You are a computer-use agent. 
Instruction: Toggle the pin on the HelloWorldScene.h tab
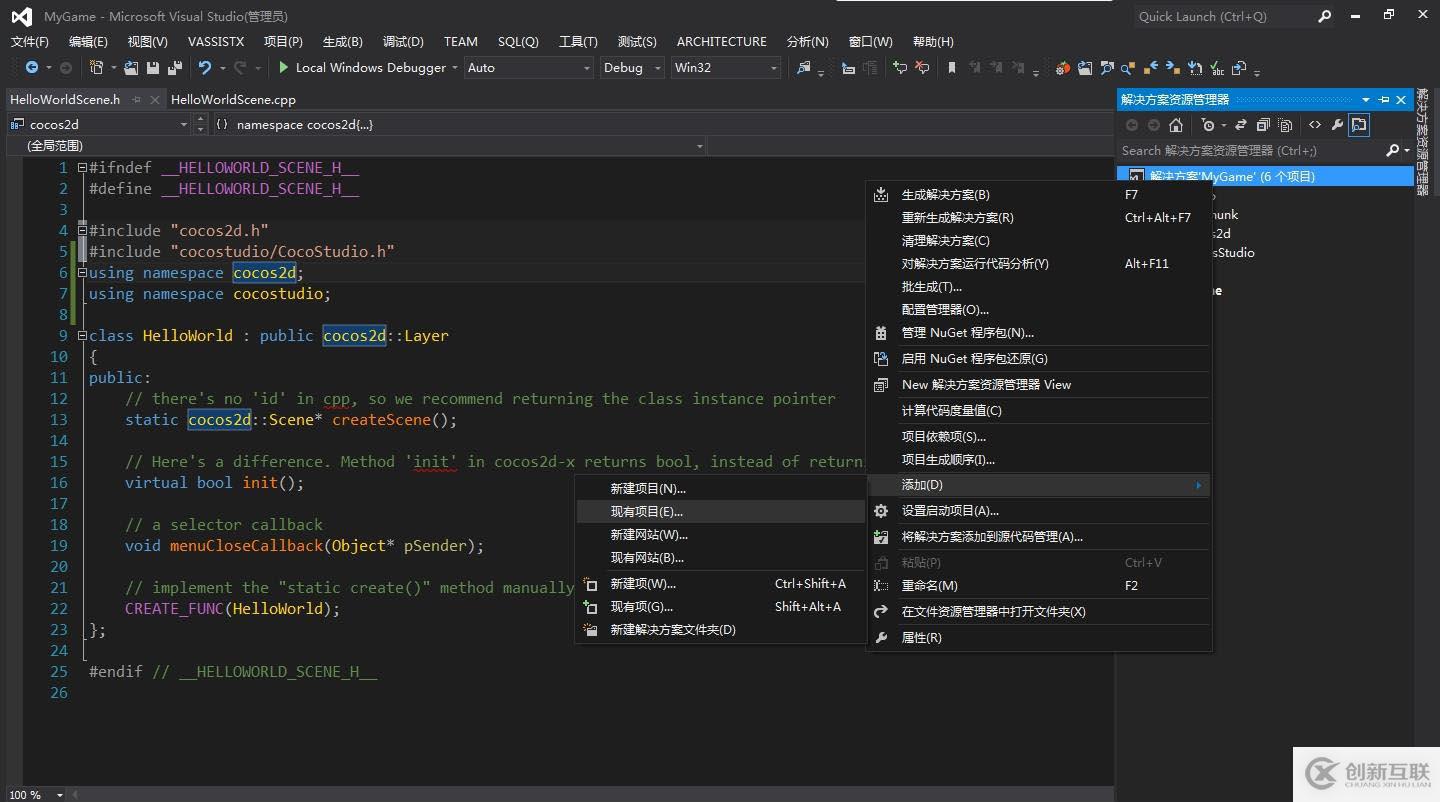137,100
